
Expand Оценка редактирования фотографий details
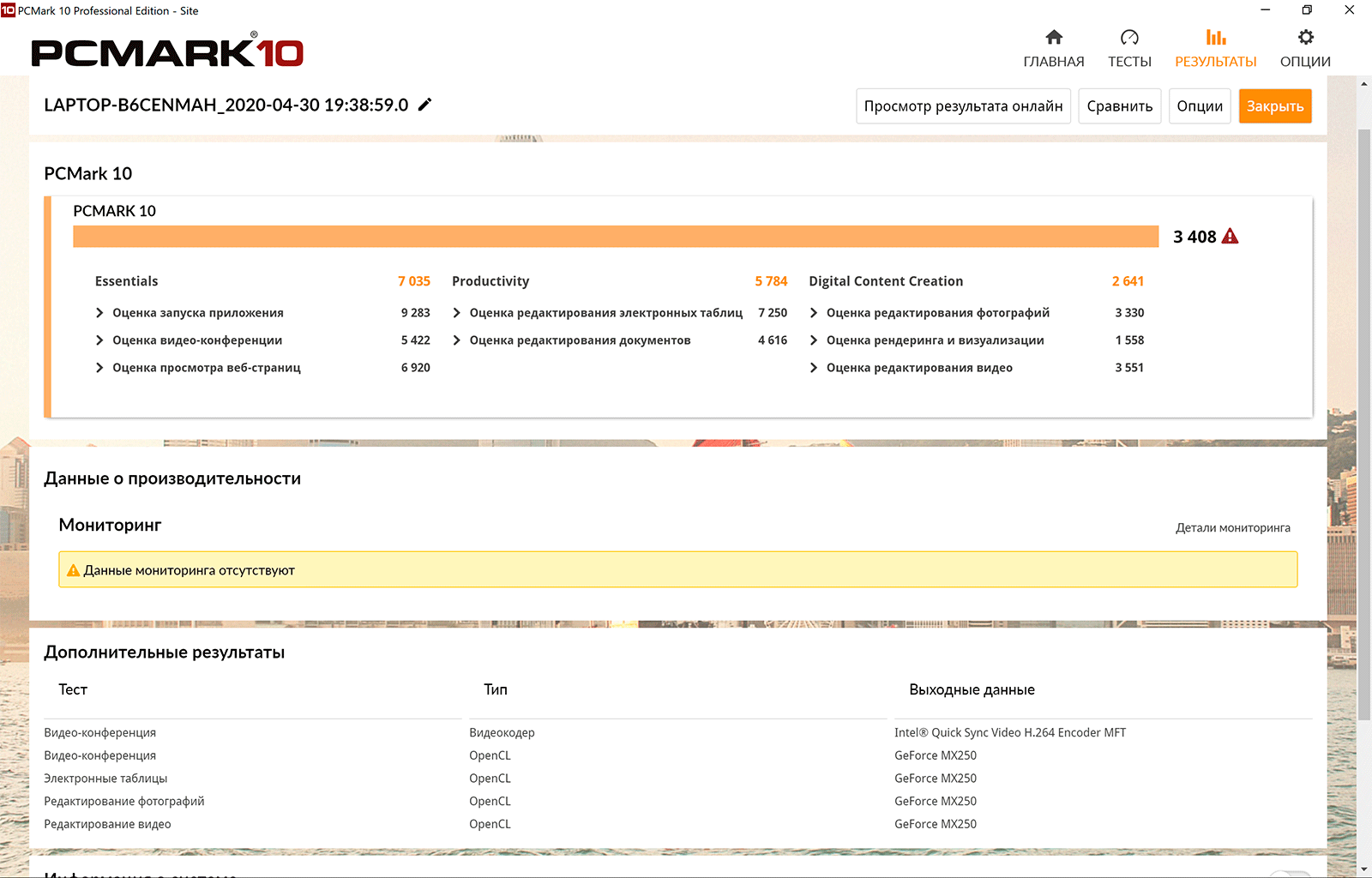pyautogui.click(x=814, y=313)
